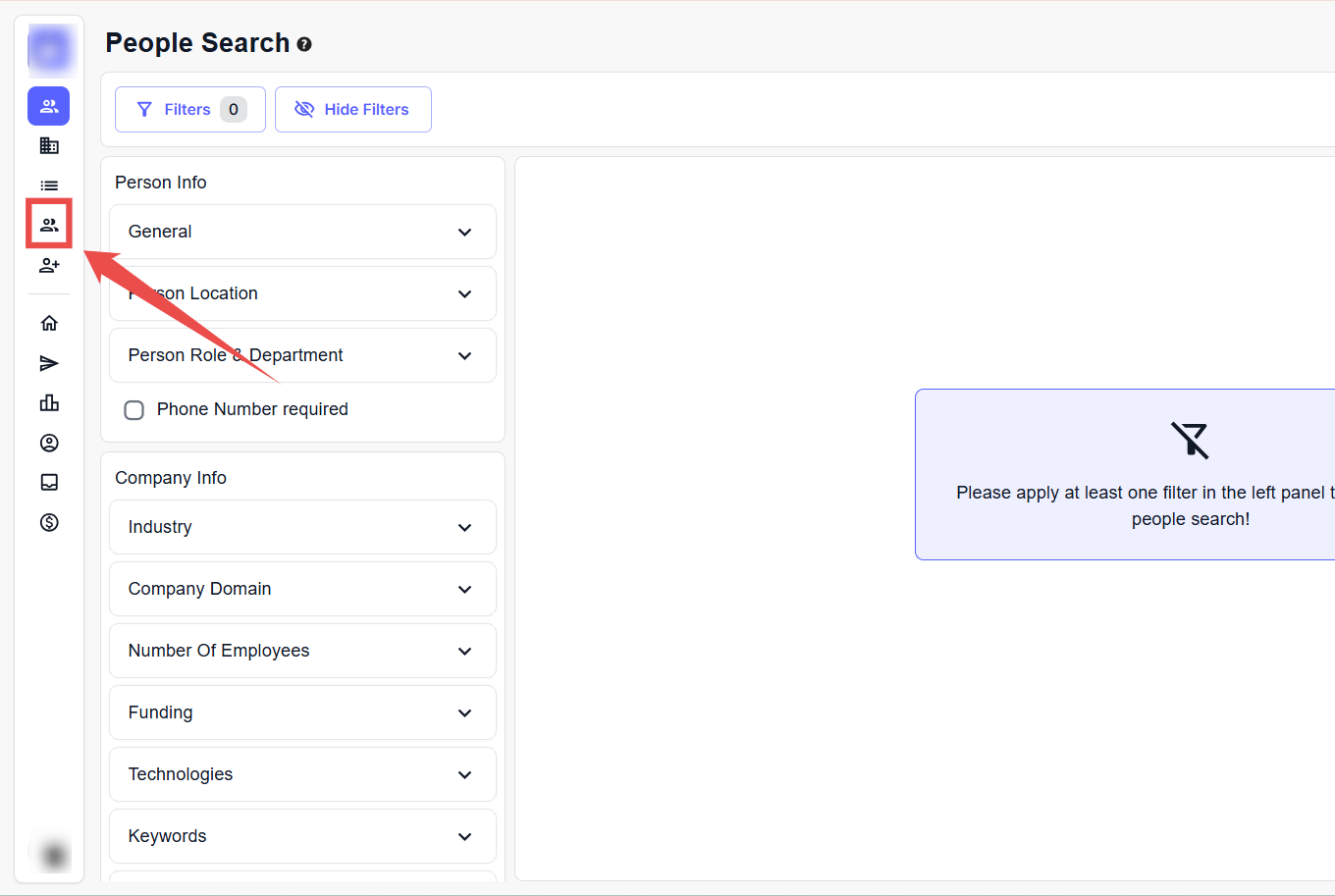Expand the Technologies filter section
This screenshot has width=1335, height=896.
point(302,774)
